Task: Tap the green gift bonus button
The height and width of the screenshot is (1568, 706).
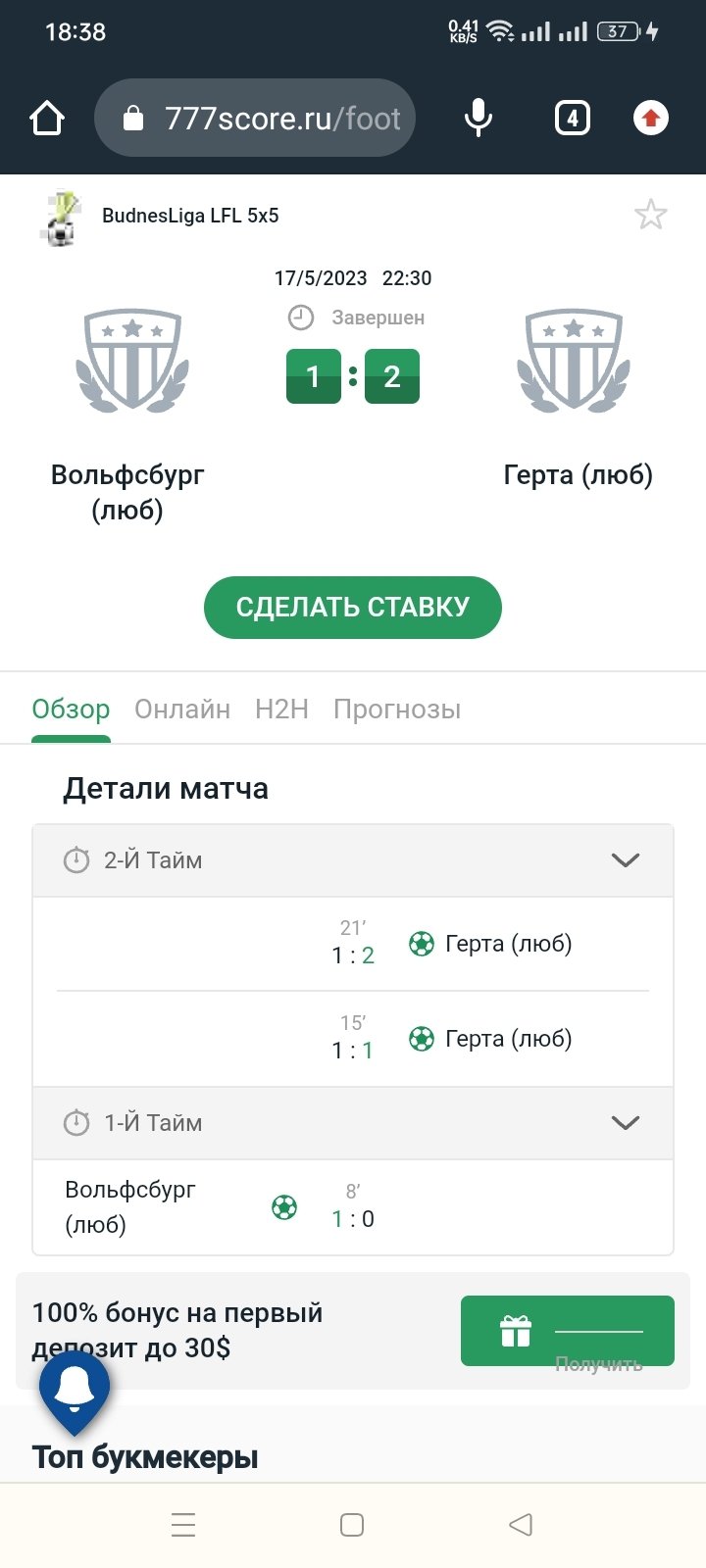Action: pyautogui.click(x=567, y=1331)
